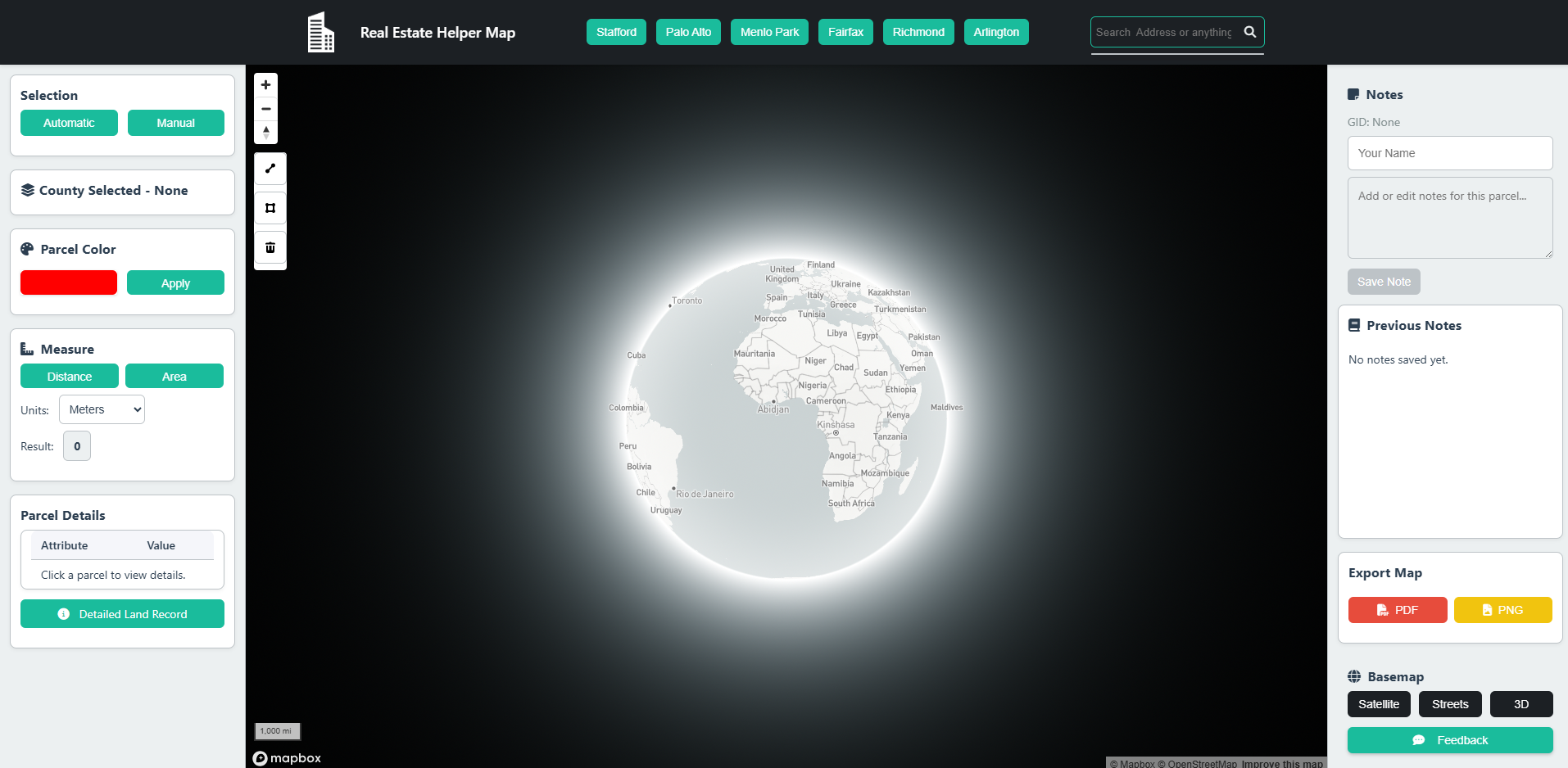Zoom out using the minus icon

265,108
